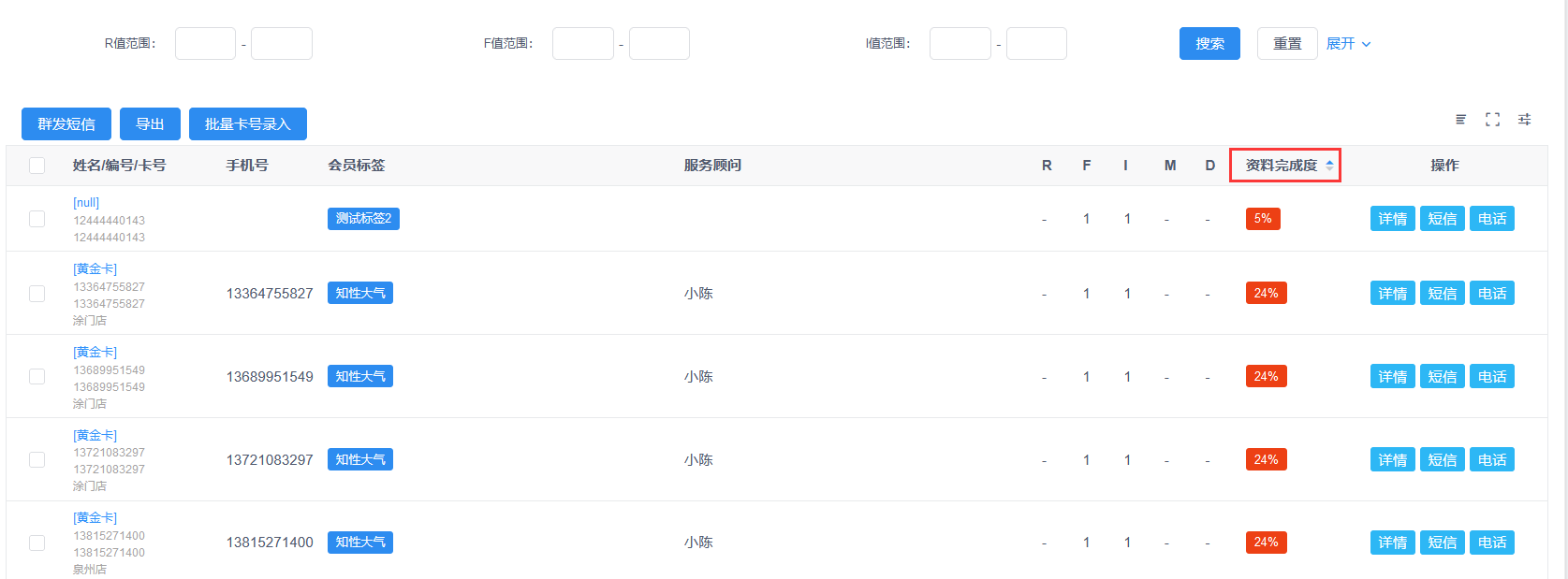Focus the R值范围 minimum input
The image size is (1568, 579).
205,44
